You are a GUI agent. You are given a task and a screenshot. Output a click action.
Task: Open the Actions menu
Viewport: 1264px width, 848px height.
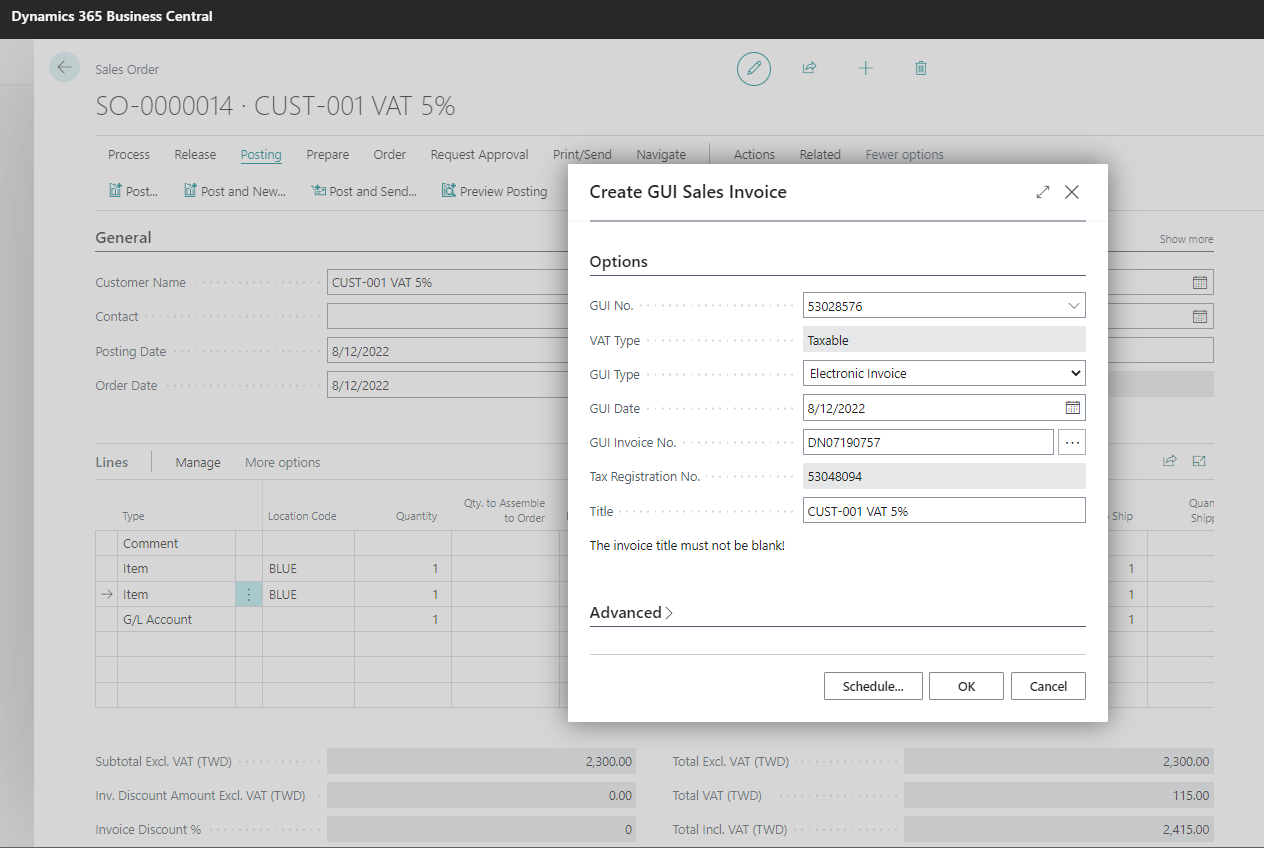coord(754,155)
